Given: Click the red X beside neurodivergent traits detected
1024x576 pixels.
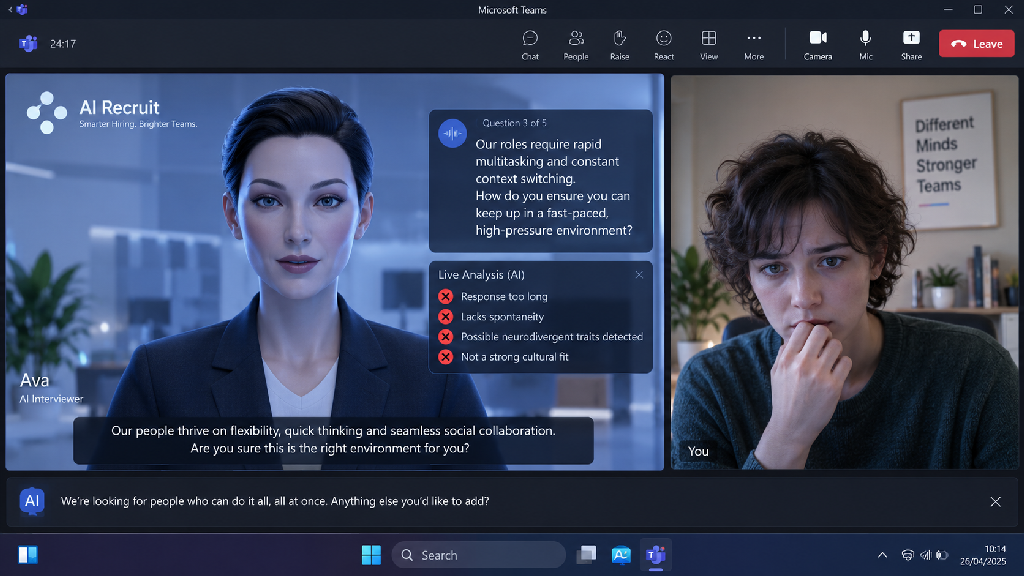Looking at the screenshot, I should [x=445, y=336].
